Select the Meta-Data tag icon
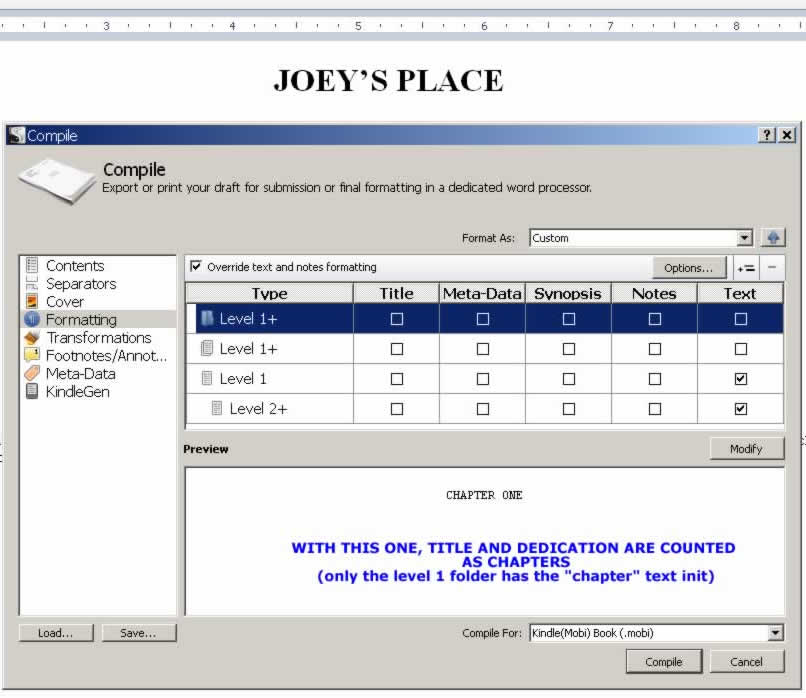This screenshot has height=698, width=806. click(x=32, y=374)
